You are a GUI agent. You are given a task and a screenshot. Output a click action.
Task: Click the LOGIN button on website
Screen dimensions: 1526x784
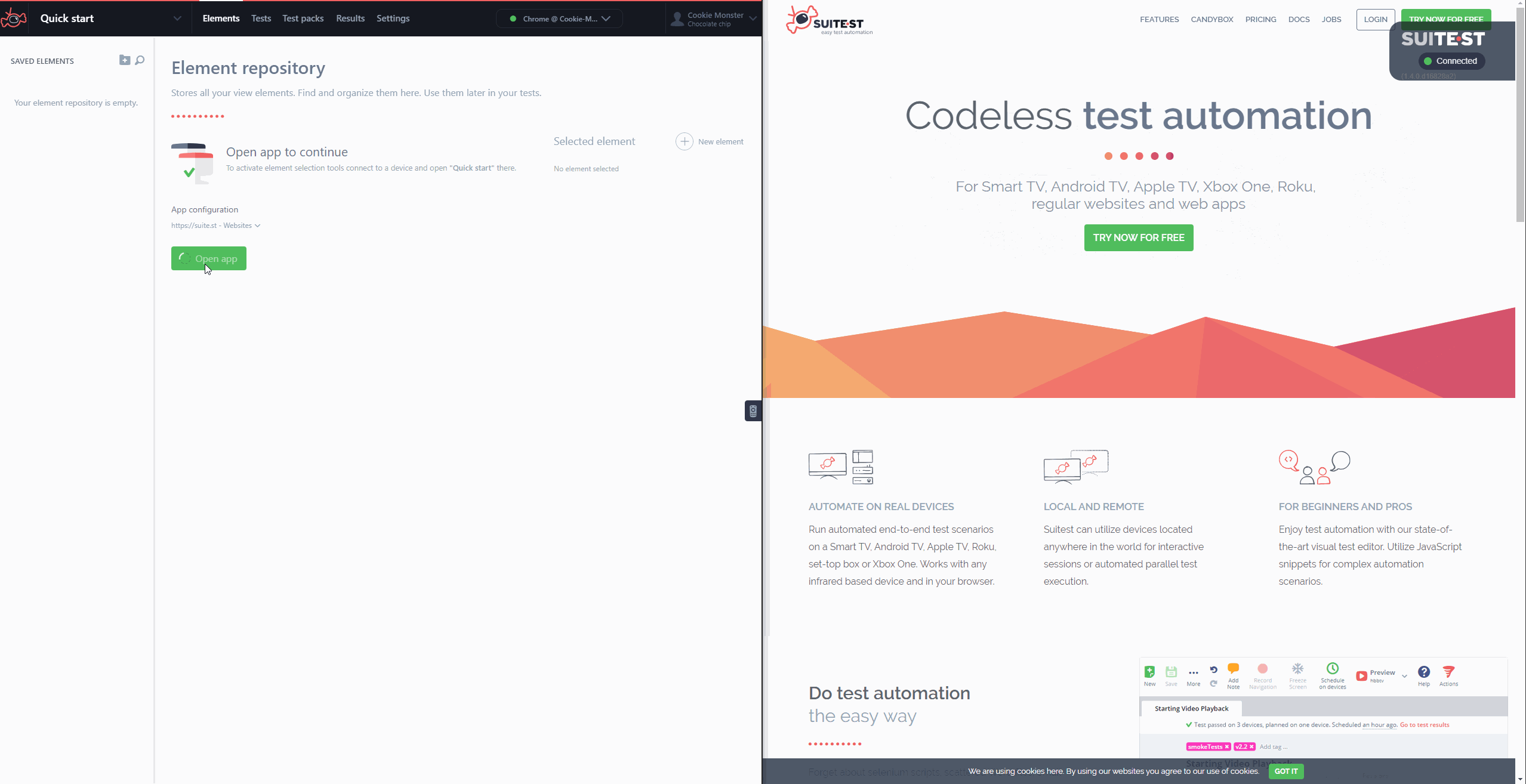click(x=1375, y=19)
